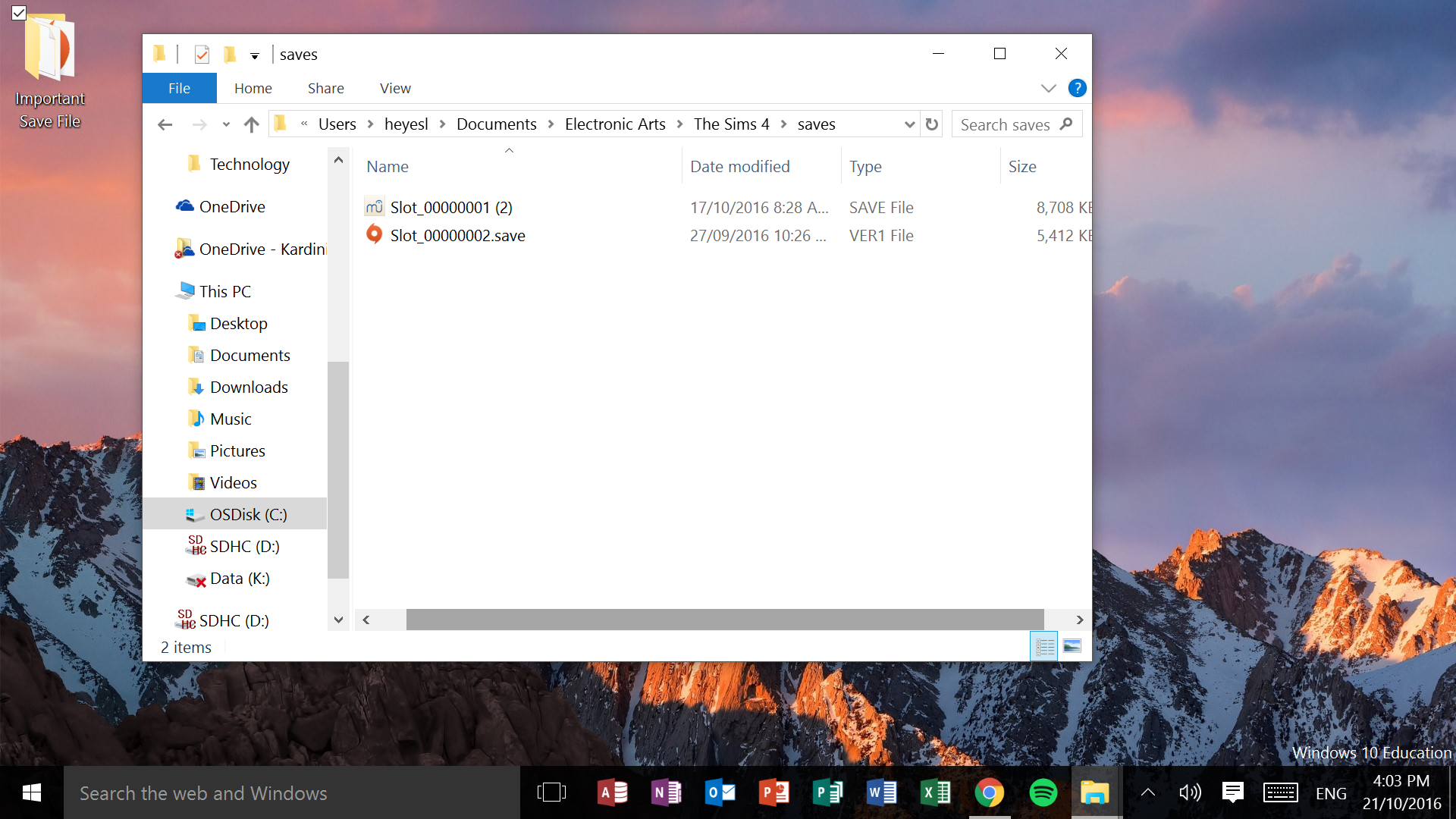Open the touch keyboard tray icon
The width and height of the screenshot is (1456, 819).
(x=1280, y=792)
